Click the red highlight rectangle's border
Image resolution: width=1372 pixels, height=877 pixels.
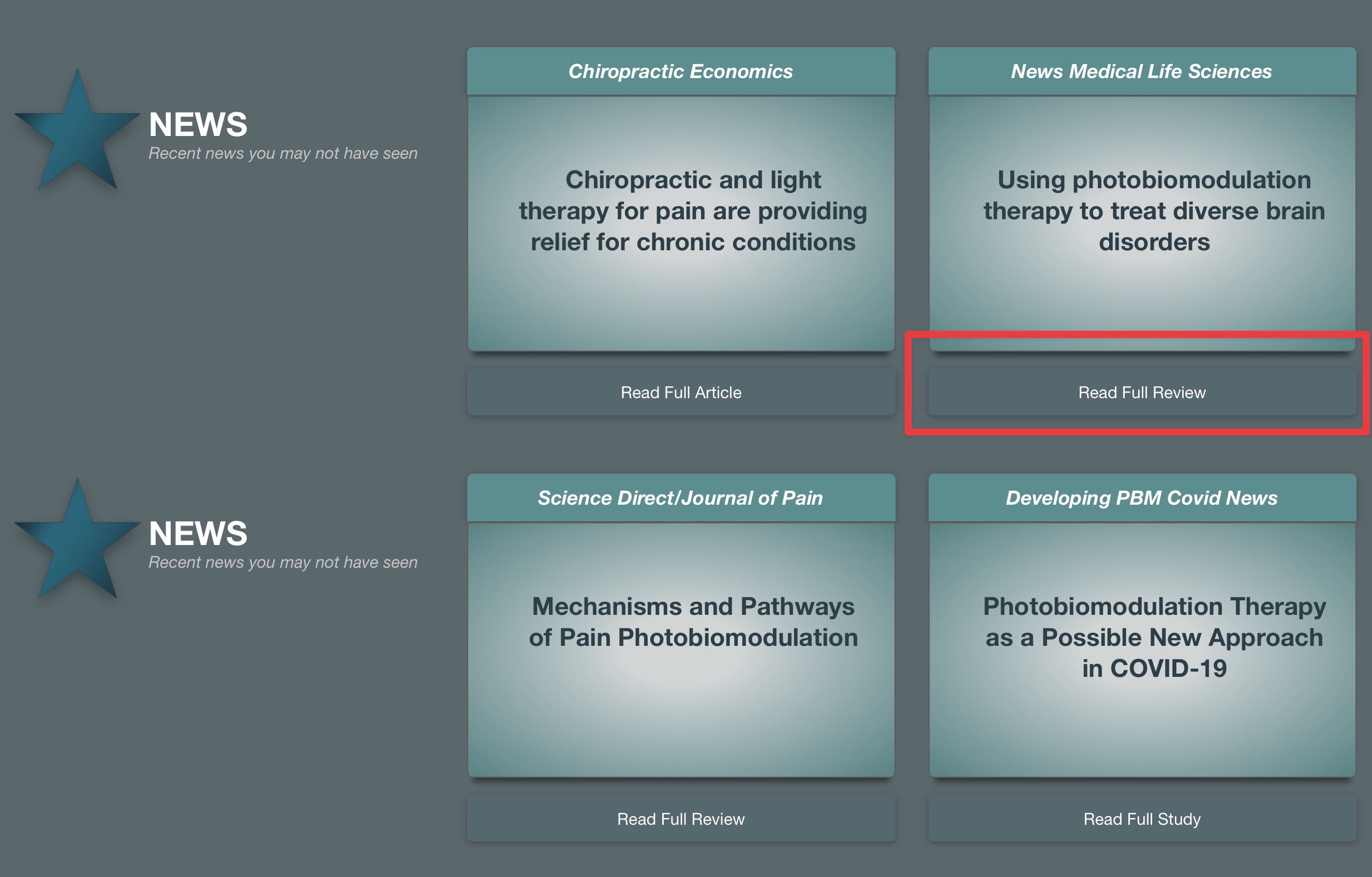1137,431
